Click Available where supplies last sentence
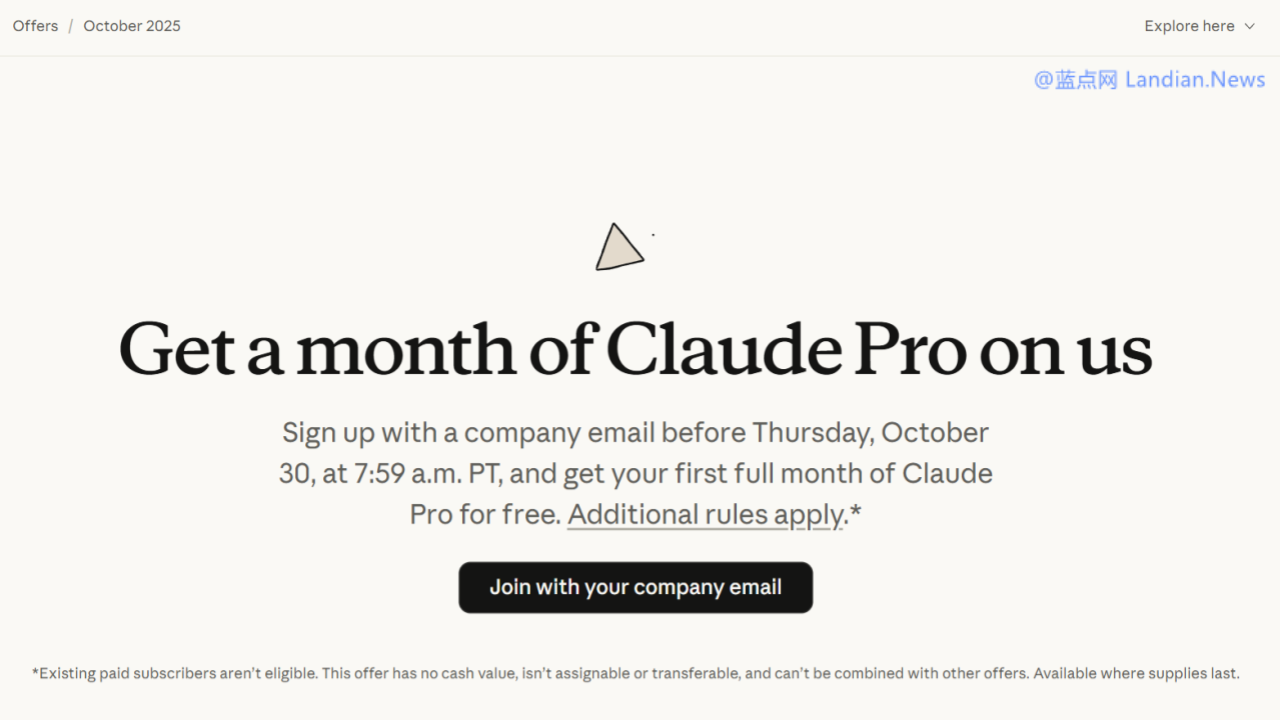 (1136, 673)
